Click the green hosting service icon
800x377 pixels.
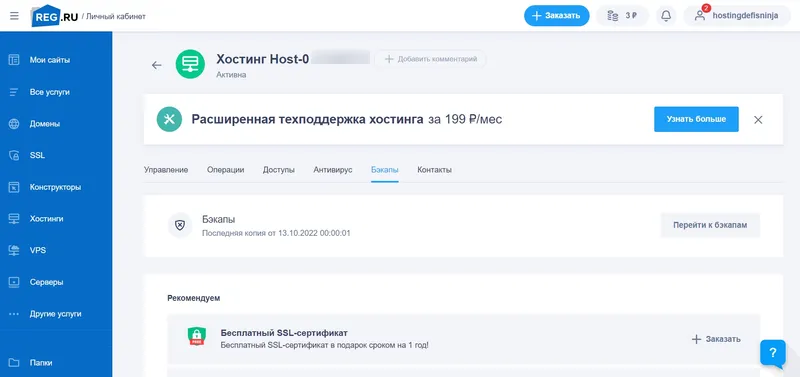pyautogui.click(x=190, y=64)
